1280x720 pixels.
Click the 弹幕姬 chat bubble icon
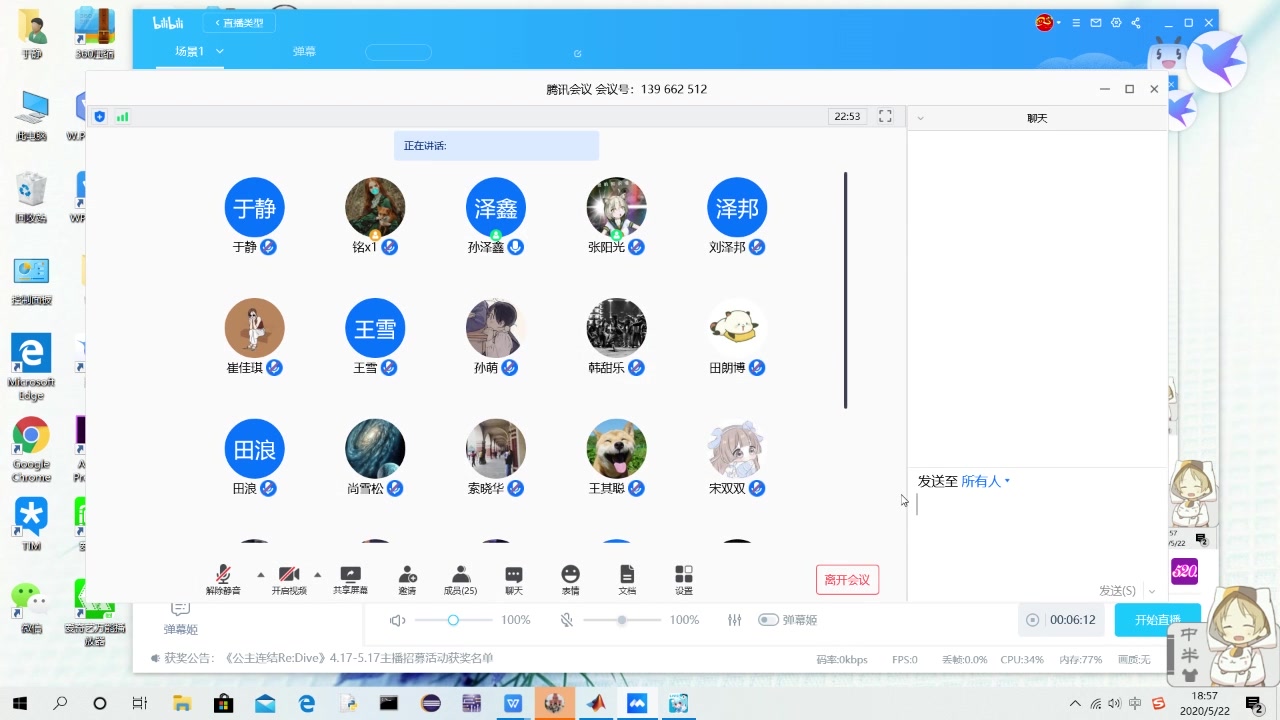pyautogui.click(x=180, y=608)
